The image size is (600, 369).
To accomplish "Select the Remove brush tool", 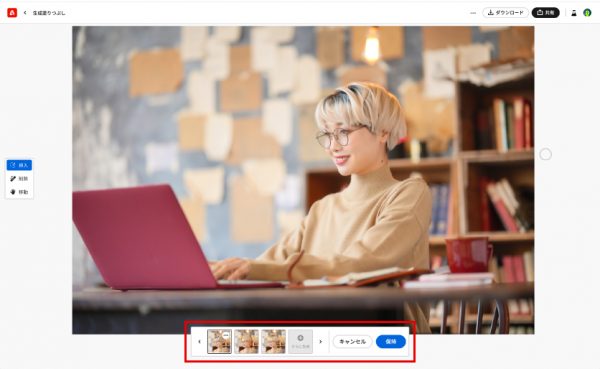I will [x=19, y=178].
